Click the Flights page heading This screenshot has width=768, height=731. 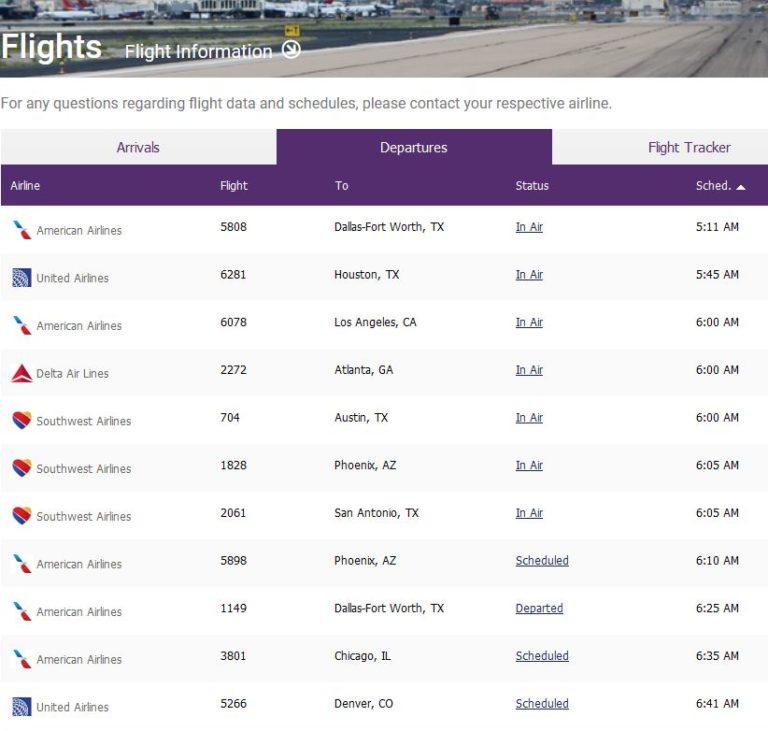[51, 47]
